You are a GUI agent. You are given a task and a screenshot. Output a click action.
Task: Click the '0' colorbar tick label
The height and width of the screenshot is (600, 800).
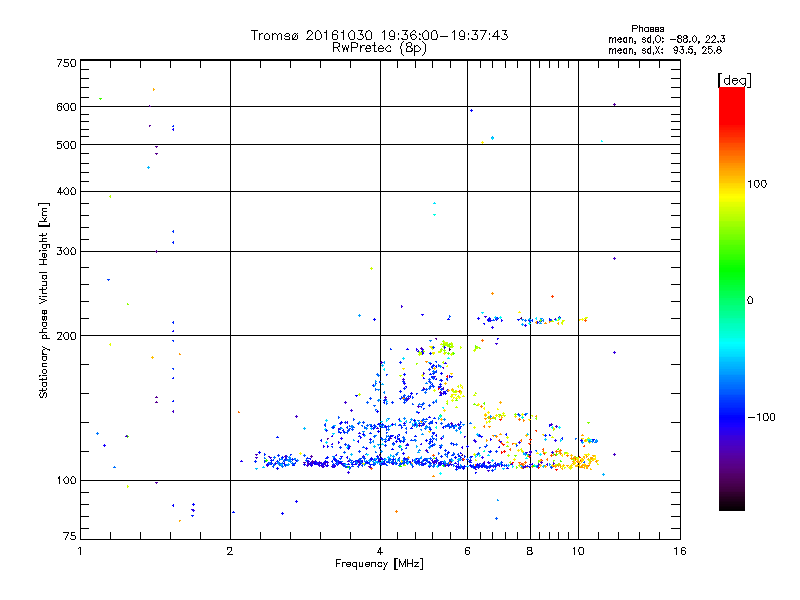click(750, 301)
